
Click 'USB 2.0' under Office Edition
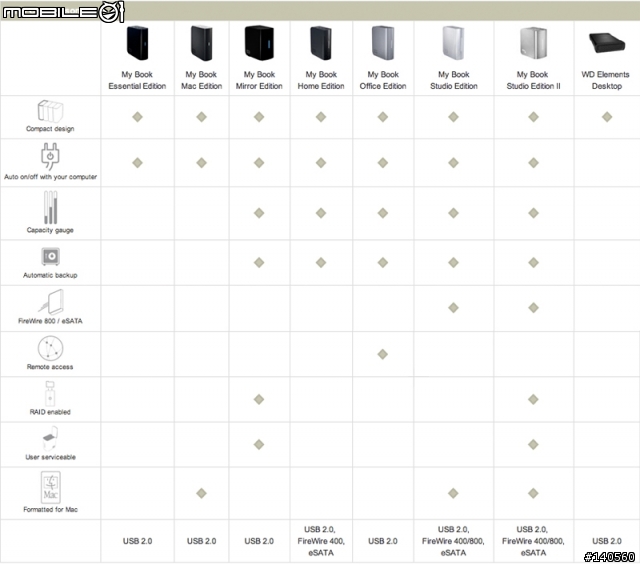[383, 541]
